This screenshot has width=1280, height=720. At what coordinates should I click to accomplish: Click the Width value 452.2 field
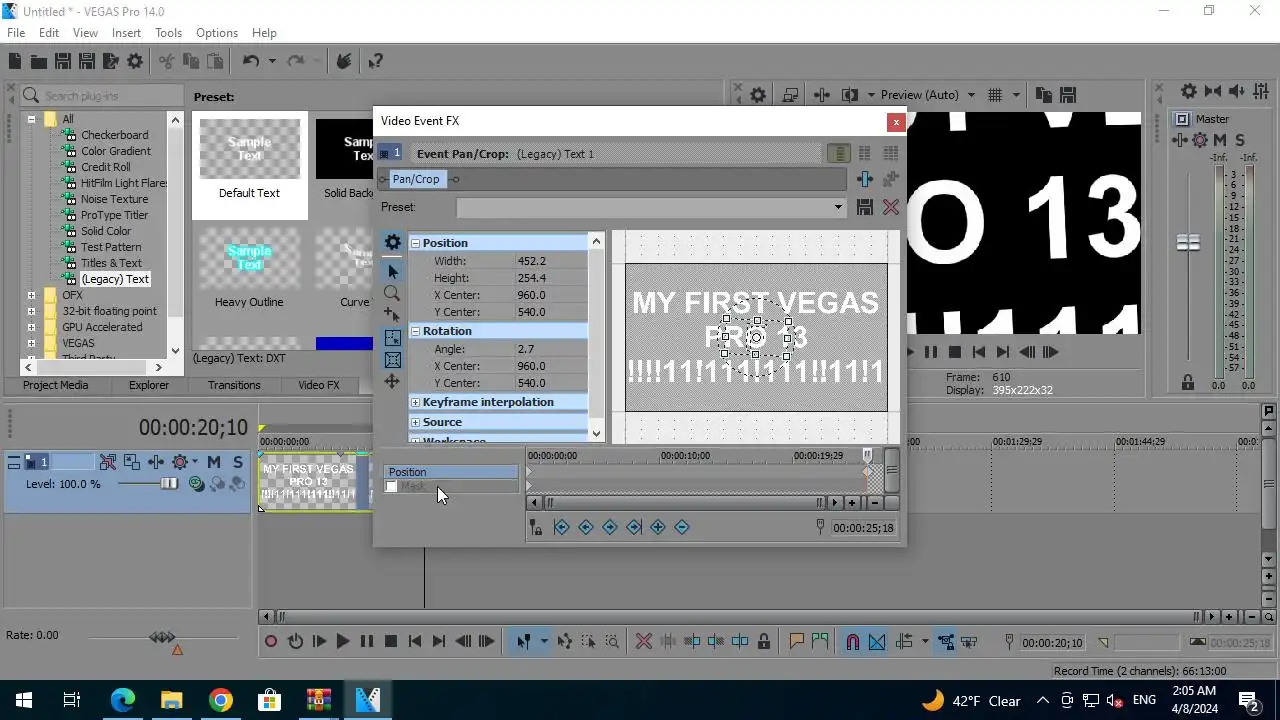point(551,261)
